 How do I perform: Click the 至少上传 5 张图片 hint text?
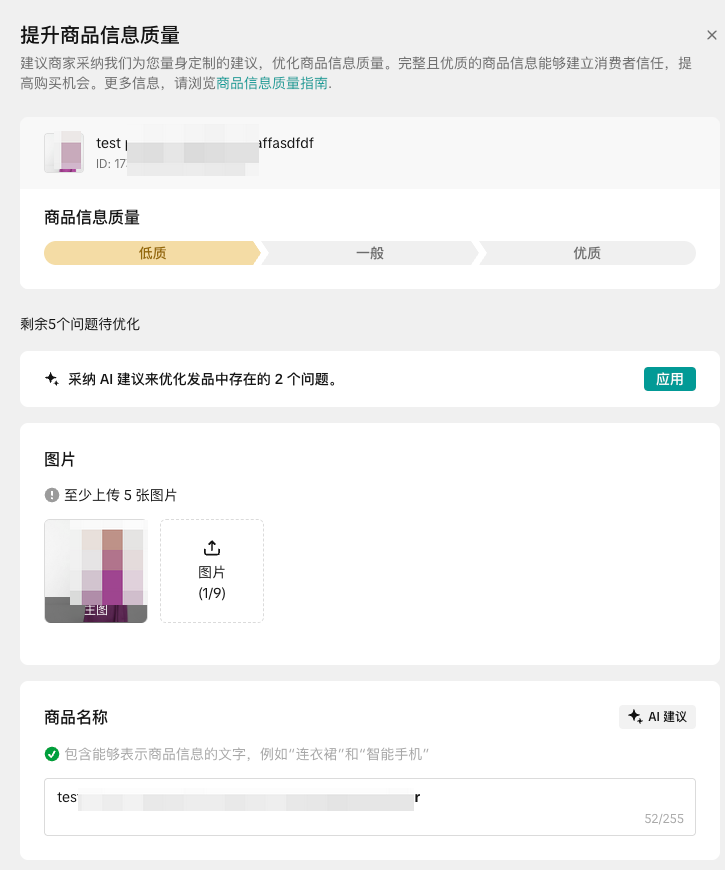point(120,495)
